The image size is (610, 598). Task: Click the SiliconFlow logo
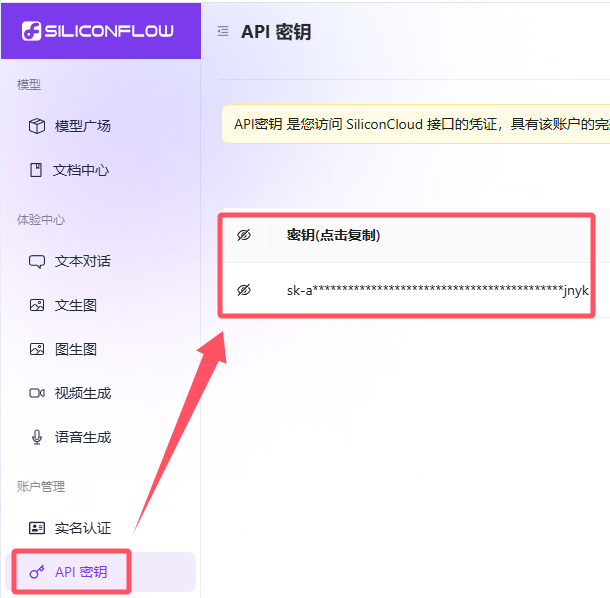98,31
